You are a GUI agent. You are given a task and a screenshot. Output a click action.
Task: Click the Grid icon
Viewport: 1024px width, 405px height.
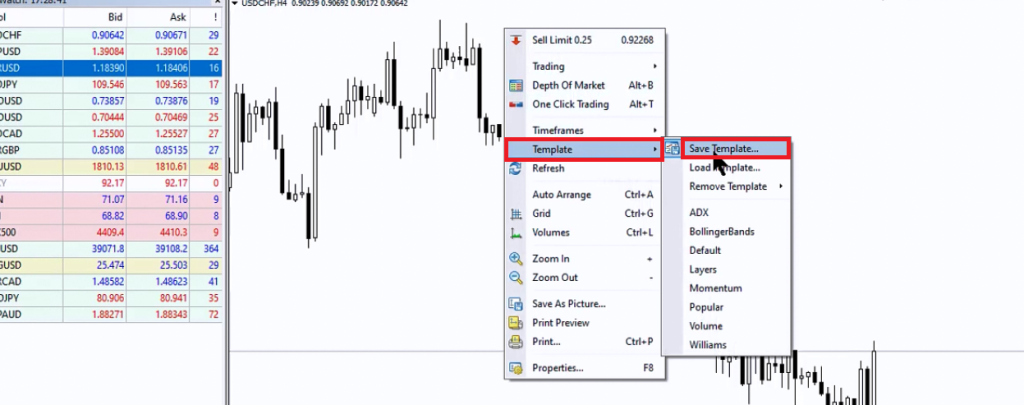pos(516,213)
